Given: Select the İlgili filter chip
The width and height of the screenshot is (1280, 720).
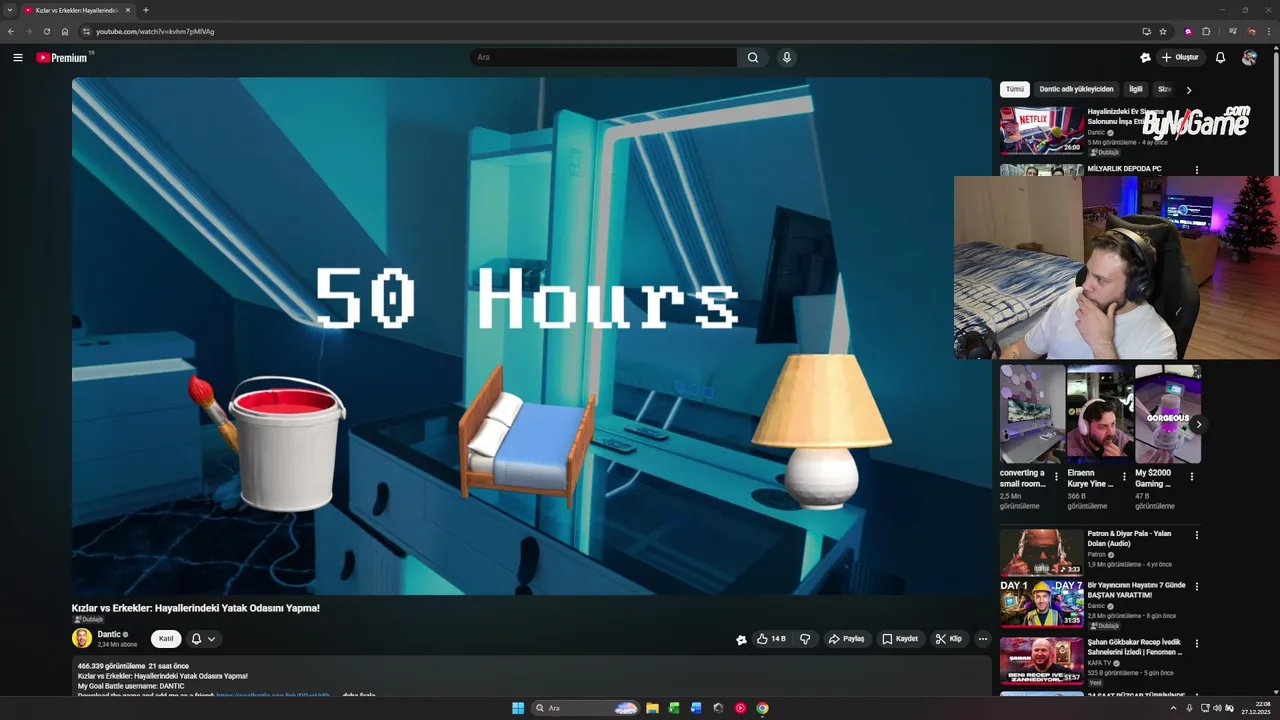Looking at the screenshot, I should click(x=1135, y=89).
